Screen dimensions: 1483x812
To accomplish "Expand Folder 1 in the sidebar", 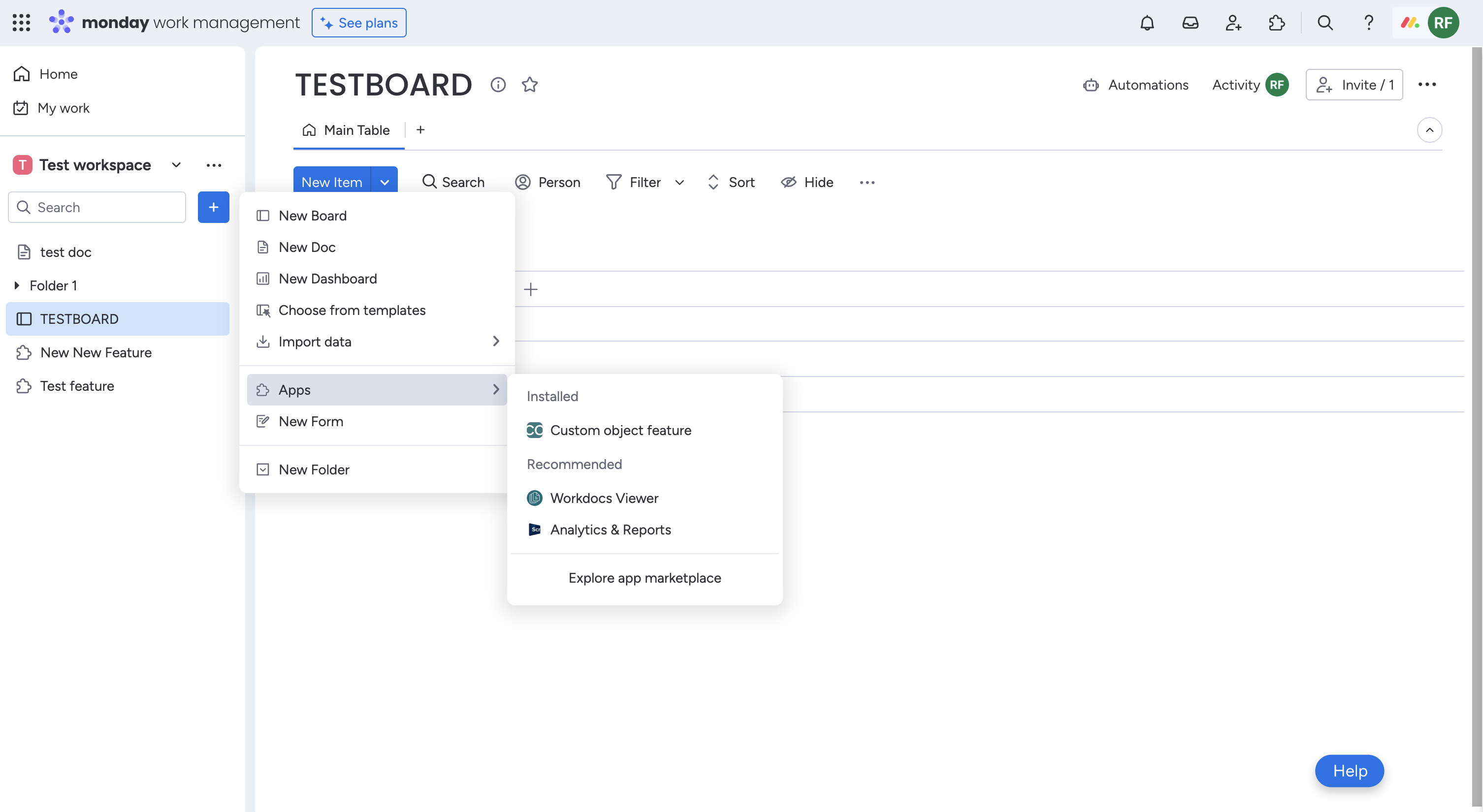I will click(x=17, y=285).
